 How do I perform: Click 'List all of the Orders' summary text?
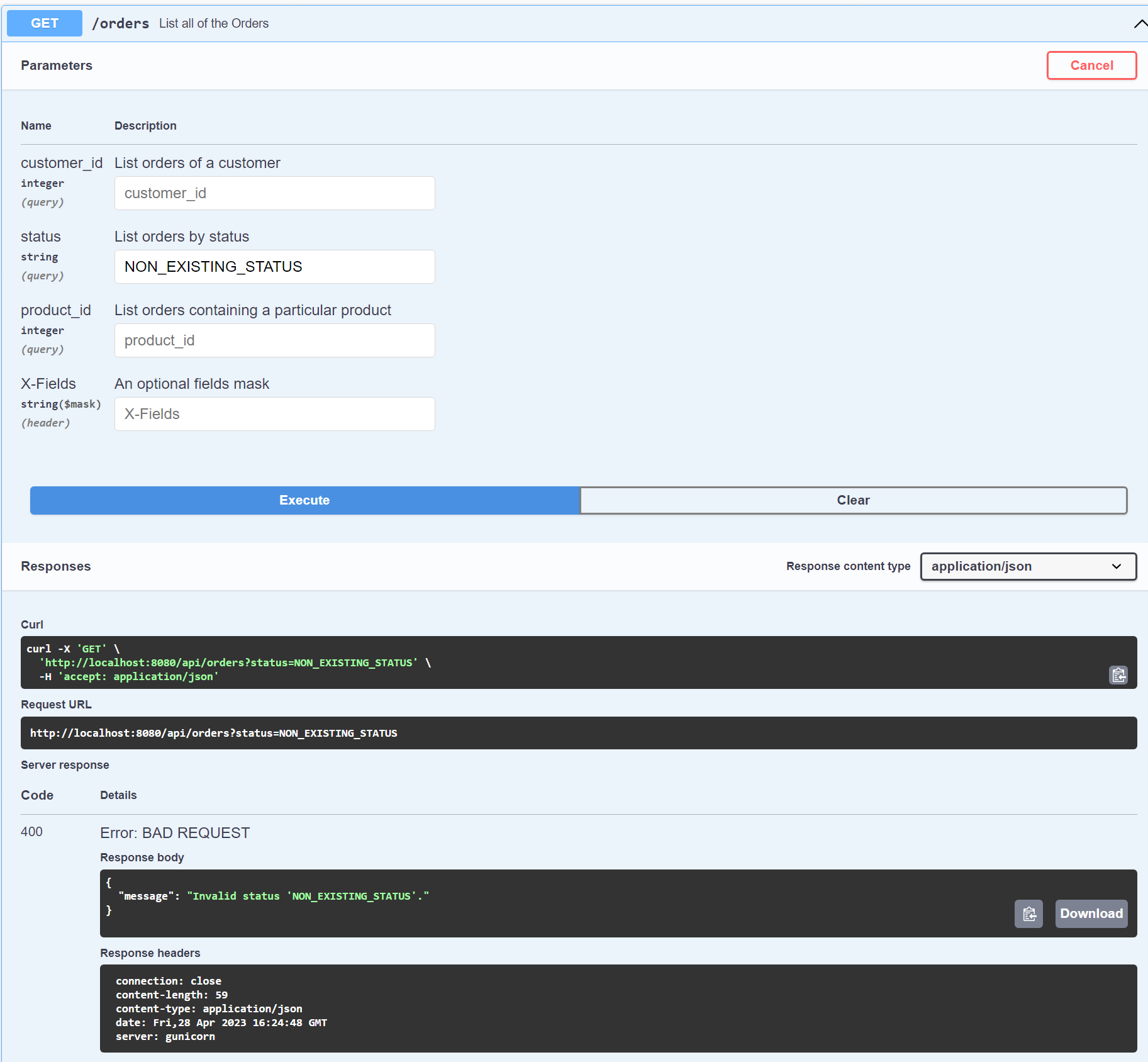click(213, 23)
